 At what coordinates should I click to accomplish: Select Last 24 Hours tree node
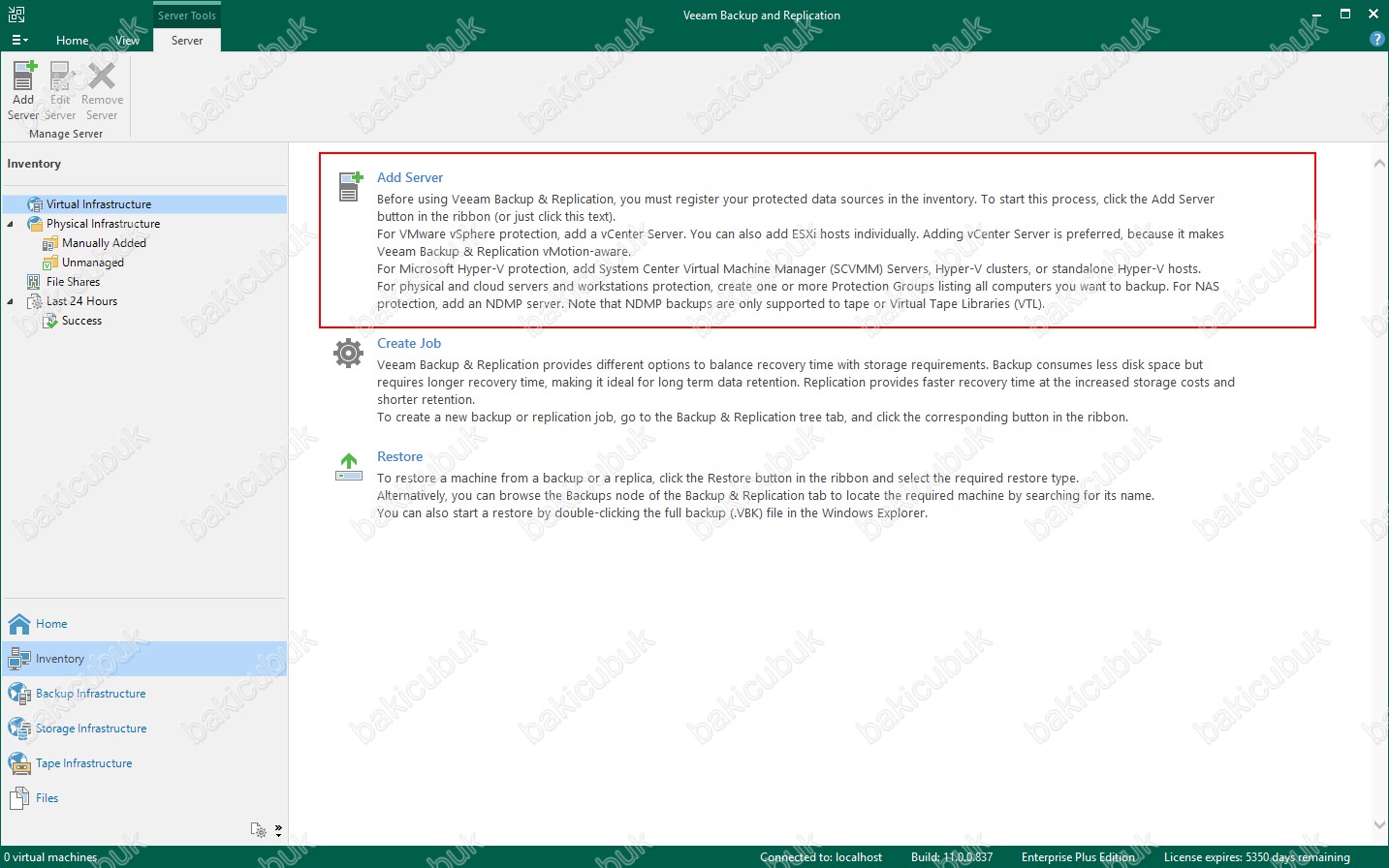pyautogui.click(x=81, y=301)
